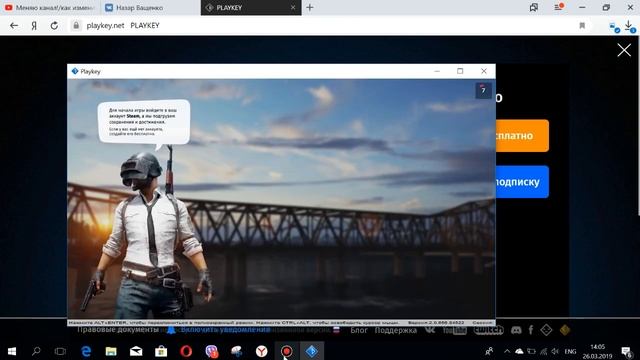640x360 pixels.
Task: Open the browser extension icon beside downloads
Action: [x=614, y=27]
